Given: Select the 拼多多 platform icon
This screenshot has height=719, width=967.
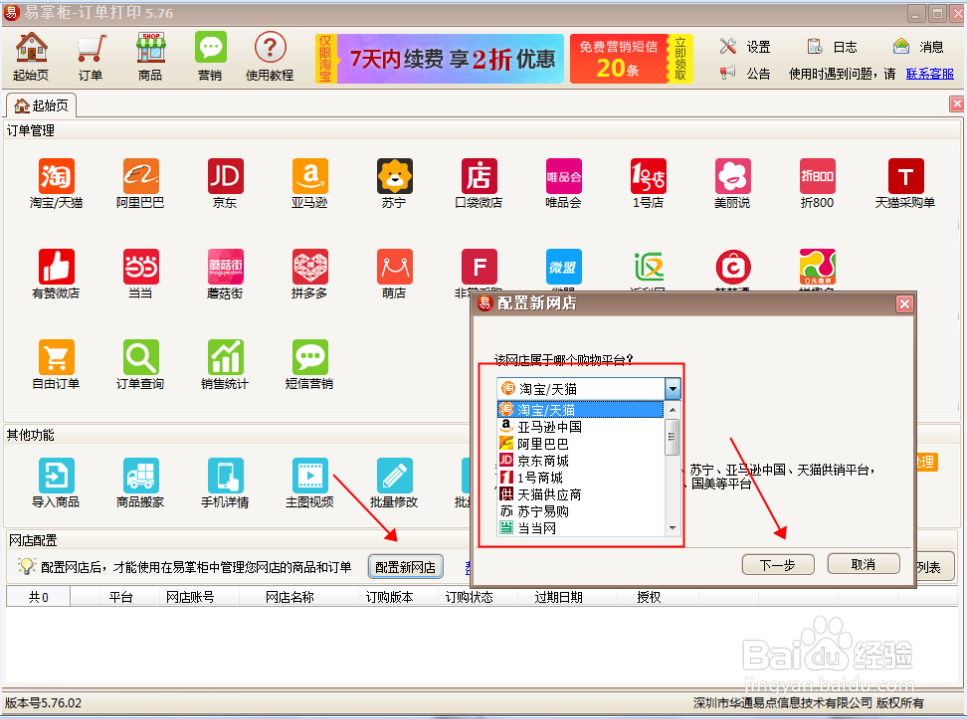Looking at the screenshot, I should 310,266.
